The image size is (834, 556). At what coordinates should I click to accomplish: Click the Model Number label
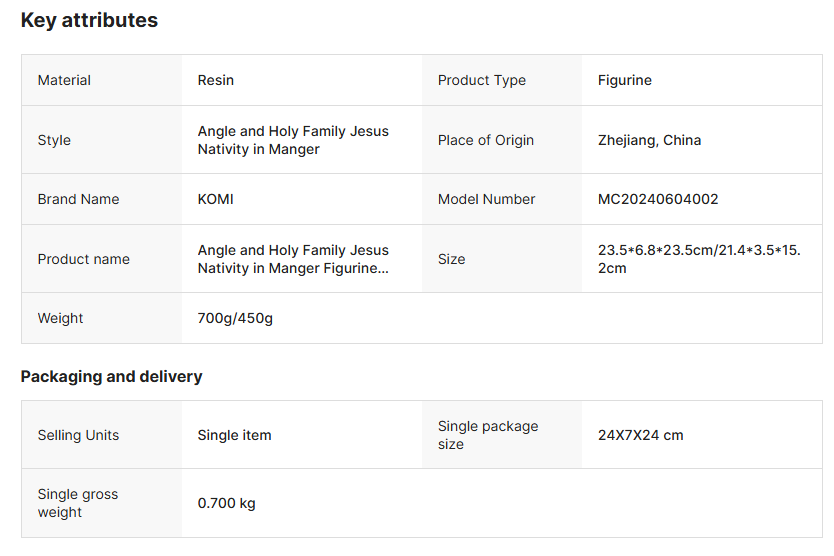pos(486,199)
